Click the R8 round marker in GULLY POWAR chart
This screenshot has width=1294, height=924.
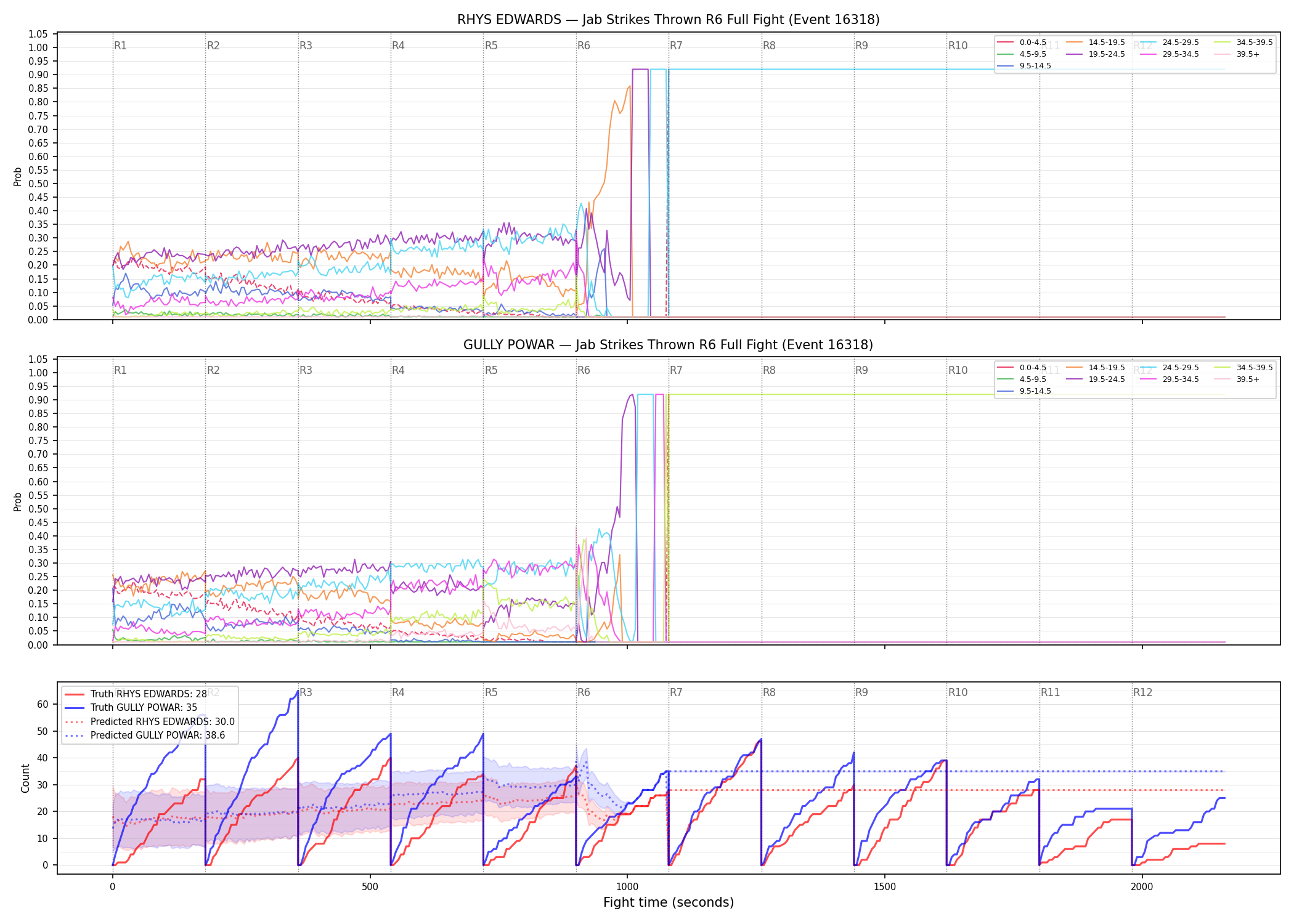[x=769, y=370]
